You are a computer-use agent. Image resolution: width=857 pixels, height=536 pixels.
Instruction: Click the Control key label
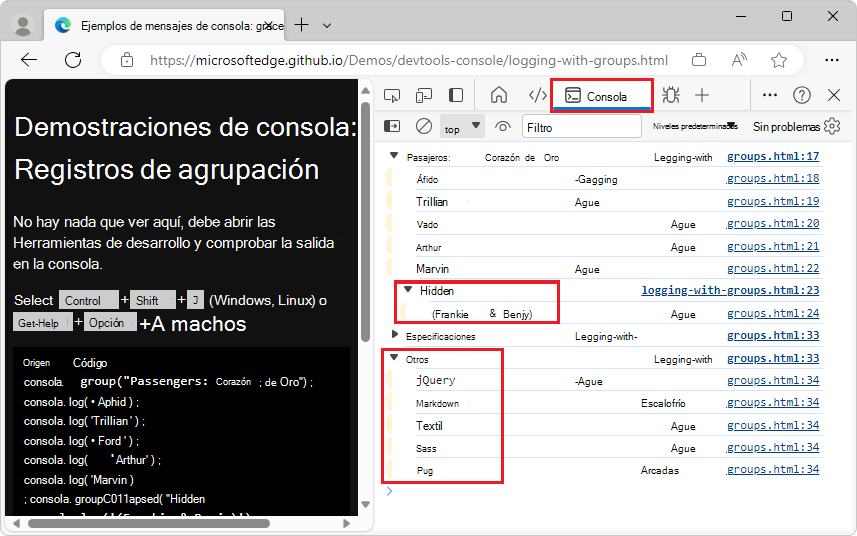[x=89, y=301]
